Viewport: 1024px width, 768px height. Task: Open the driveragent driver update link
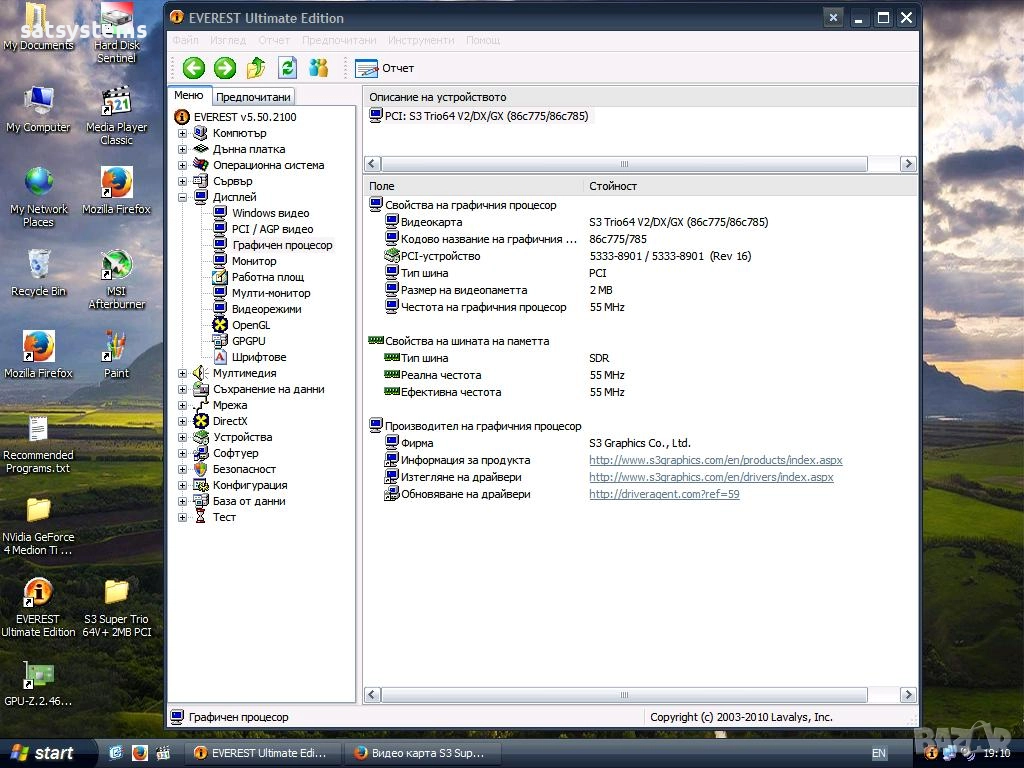(664, 494)
